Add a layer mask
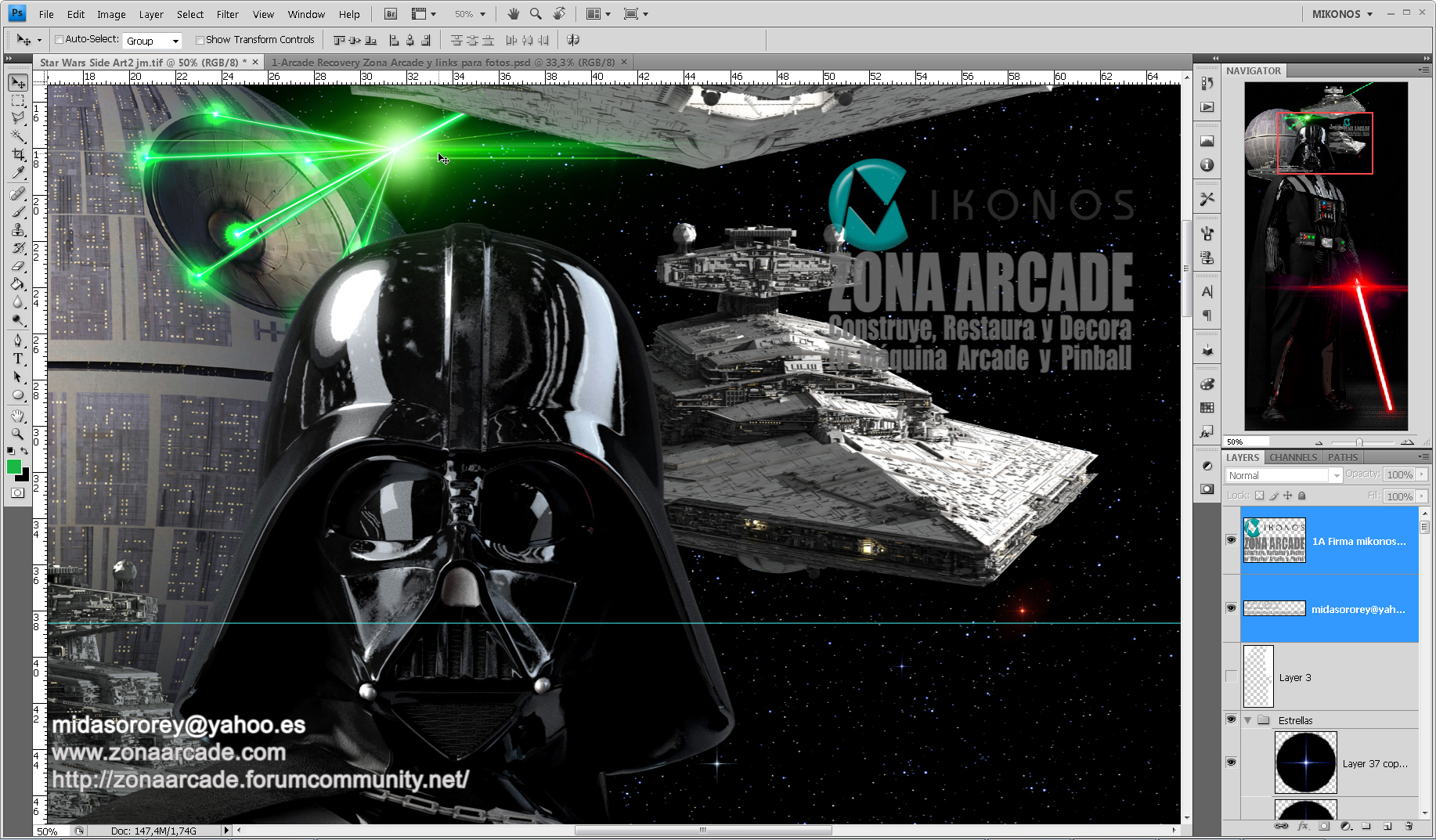The height and width of the screenshot is (840, 1436). tap(1324, 826)
